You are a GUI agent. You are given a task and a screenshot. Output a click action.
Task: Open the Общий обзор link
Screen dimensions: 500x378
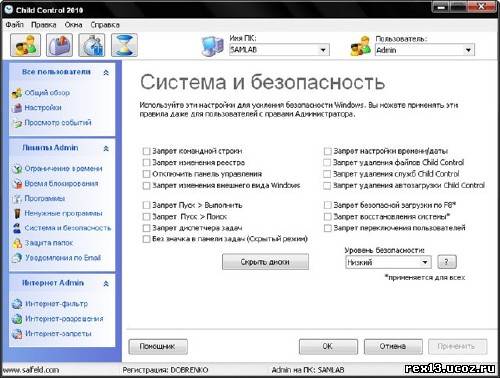47,93
